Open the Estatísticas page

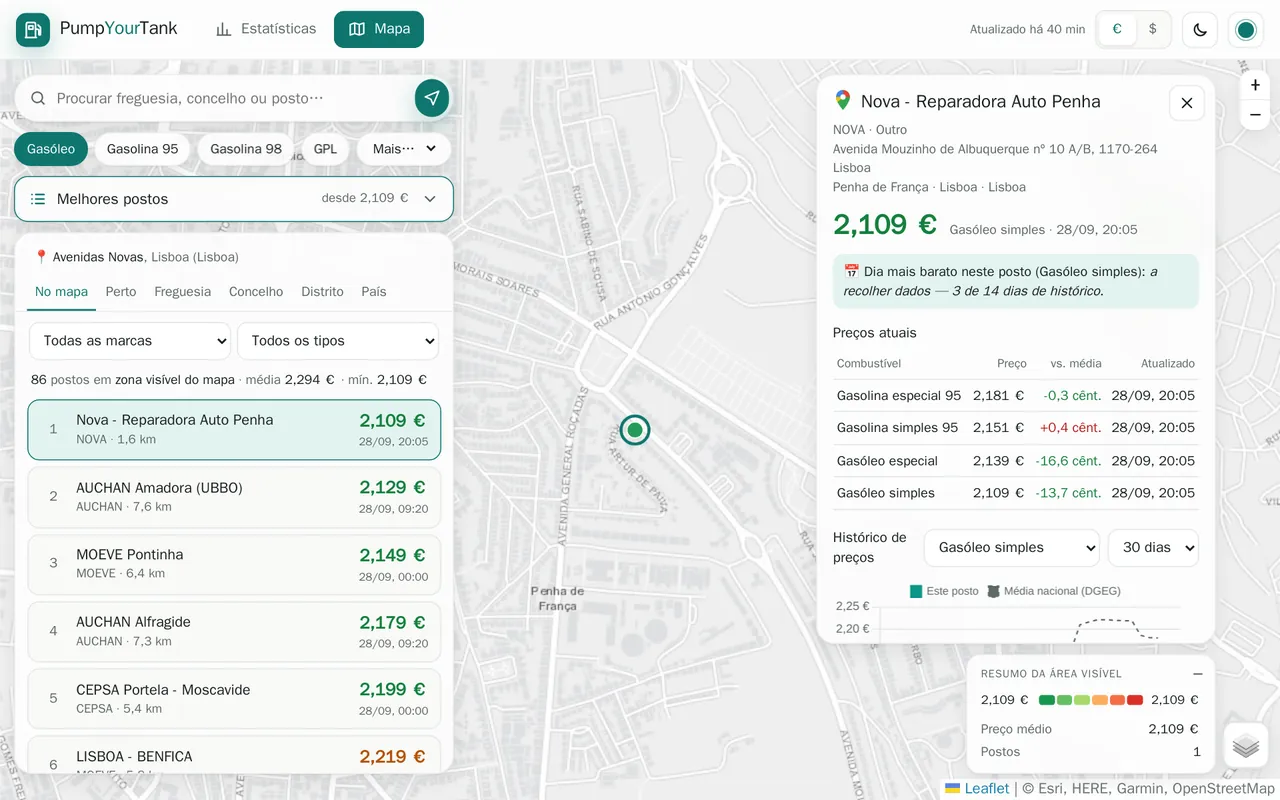[x=266, y=29]
